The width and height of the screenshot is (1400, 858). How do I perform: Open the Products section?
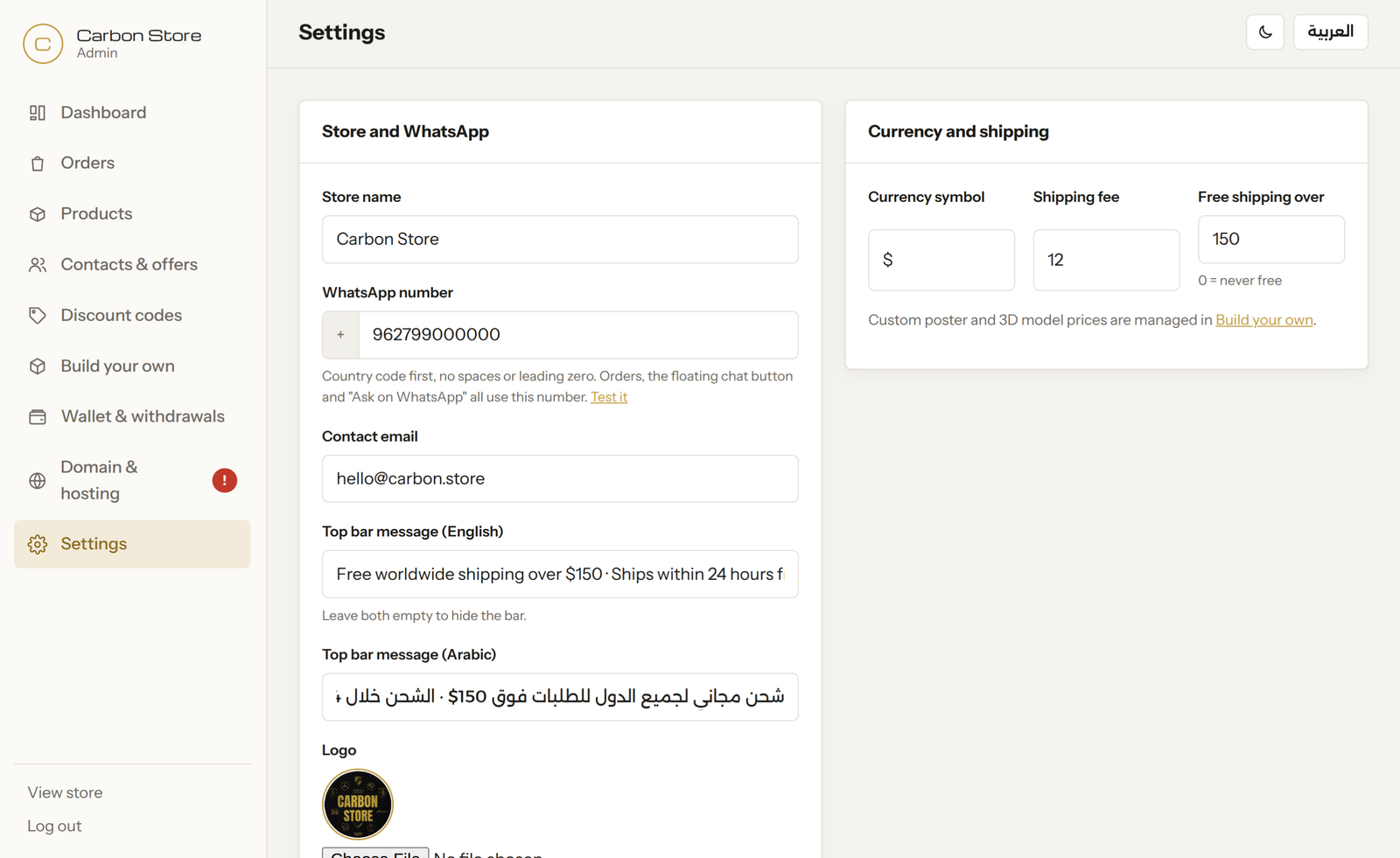pos(132,214)
